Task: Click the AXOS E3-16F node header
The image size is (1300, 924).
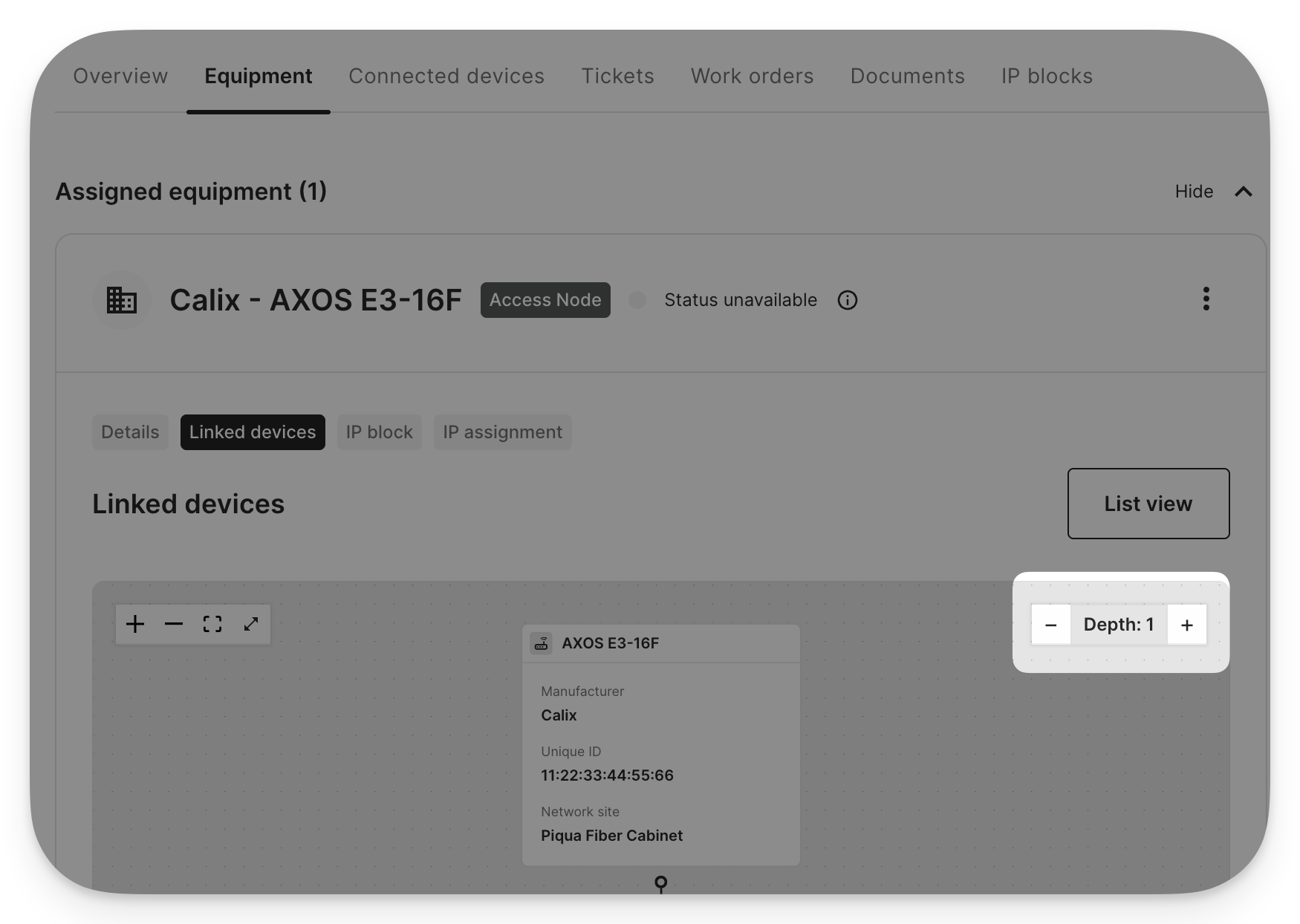Action: pyautogui.click(x=661, y=643)
